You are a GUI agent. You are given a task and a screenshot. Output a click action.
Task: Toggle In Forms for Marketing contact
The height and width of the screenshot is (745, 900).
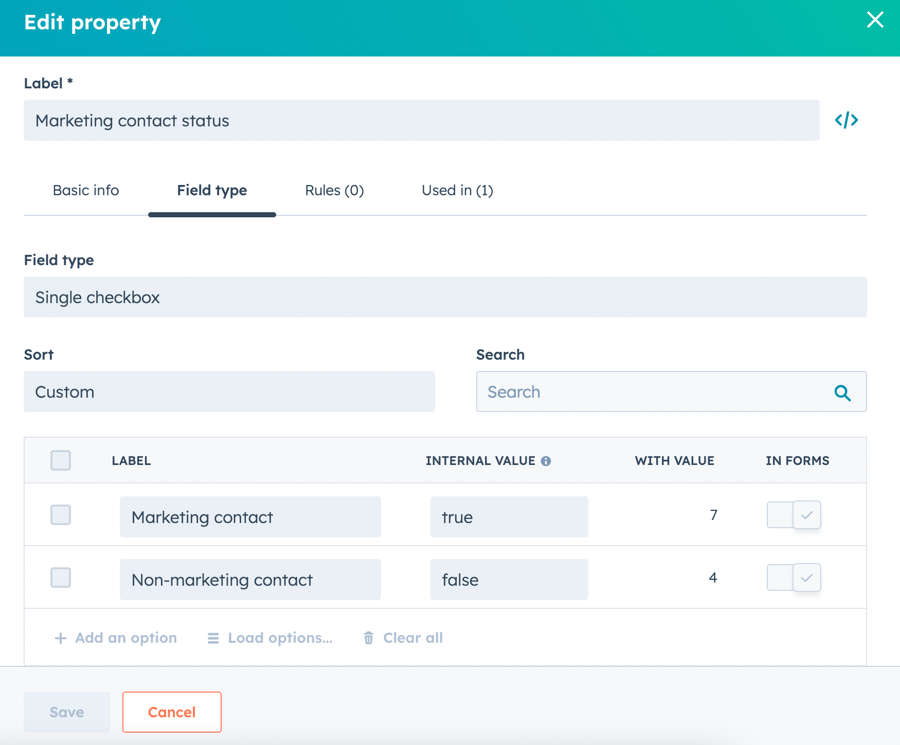tap(793, 515)
